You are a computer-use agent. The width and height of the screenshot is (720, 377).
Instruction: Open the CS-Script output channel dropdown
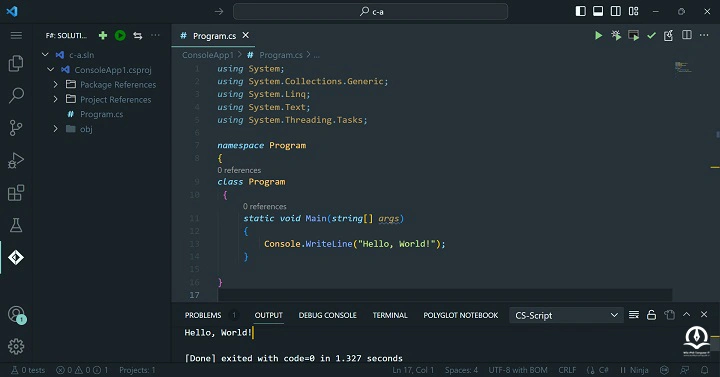click(x=566, y=315)
